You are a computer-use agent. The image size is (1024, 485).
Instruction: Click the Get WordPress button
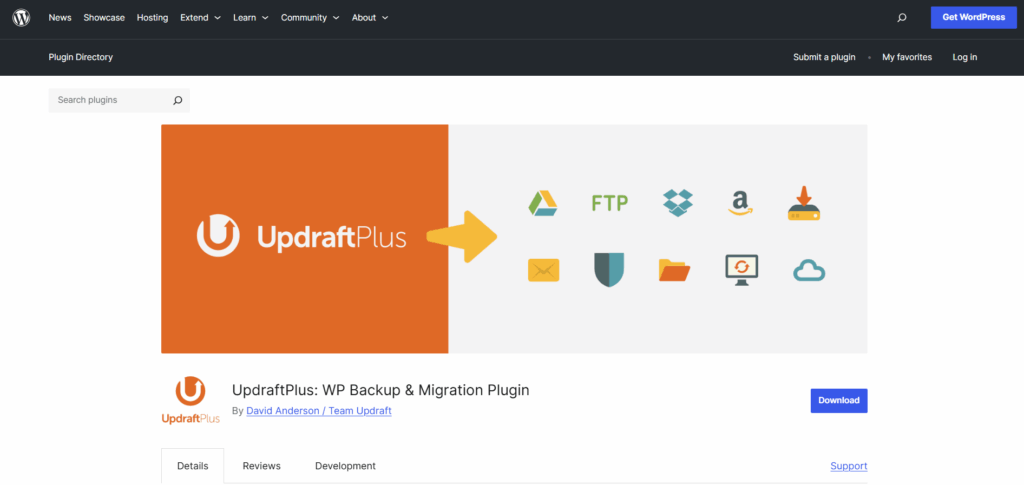tap(973, 18)
